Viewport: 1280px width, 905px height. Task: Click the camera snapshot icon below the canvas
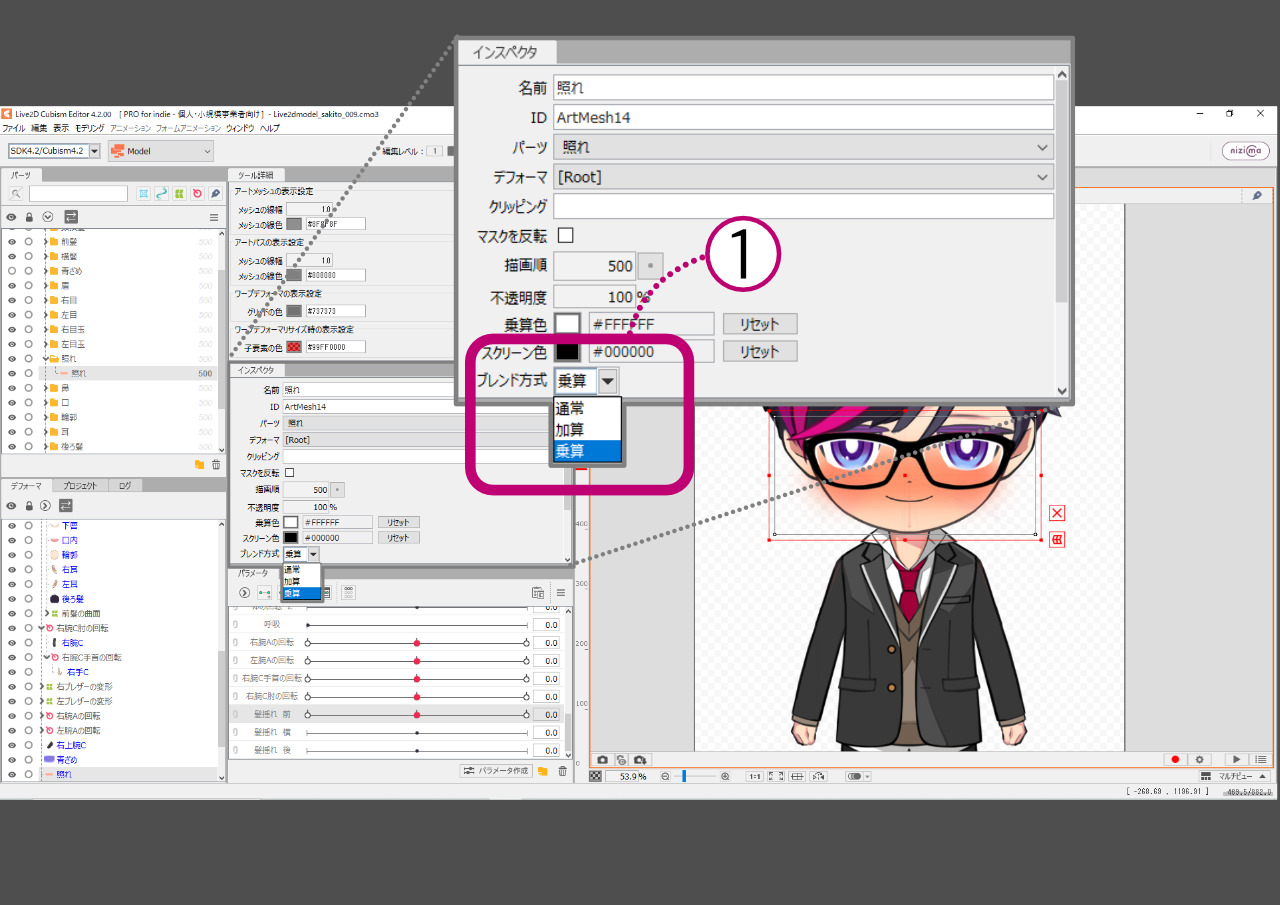click(602, 760)
